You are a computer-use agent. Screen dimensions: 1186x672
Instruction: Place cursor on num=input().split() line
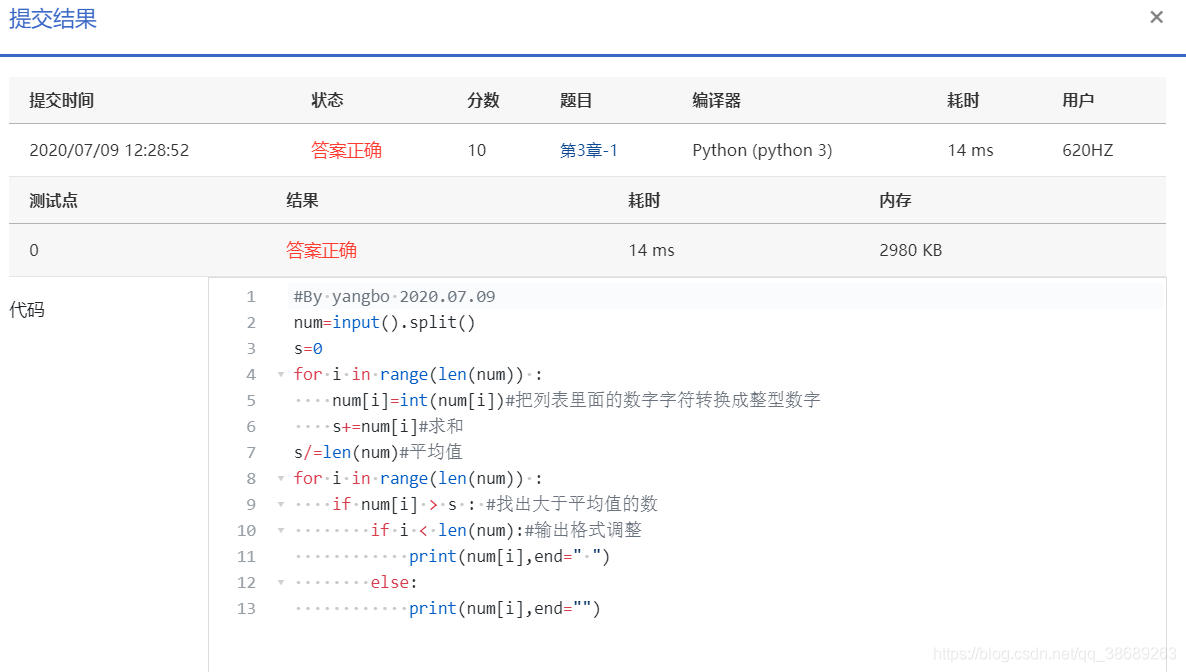coord(384,322)
